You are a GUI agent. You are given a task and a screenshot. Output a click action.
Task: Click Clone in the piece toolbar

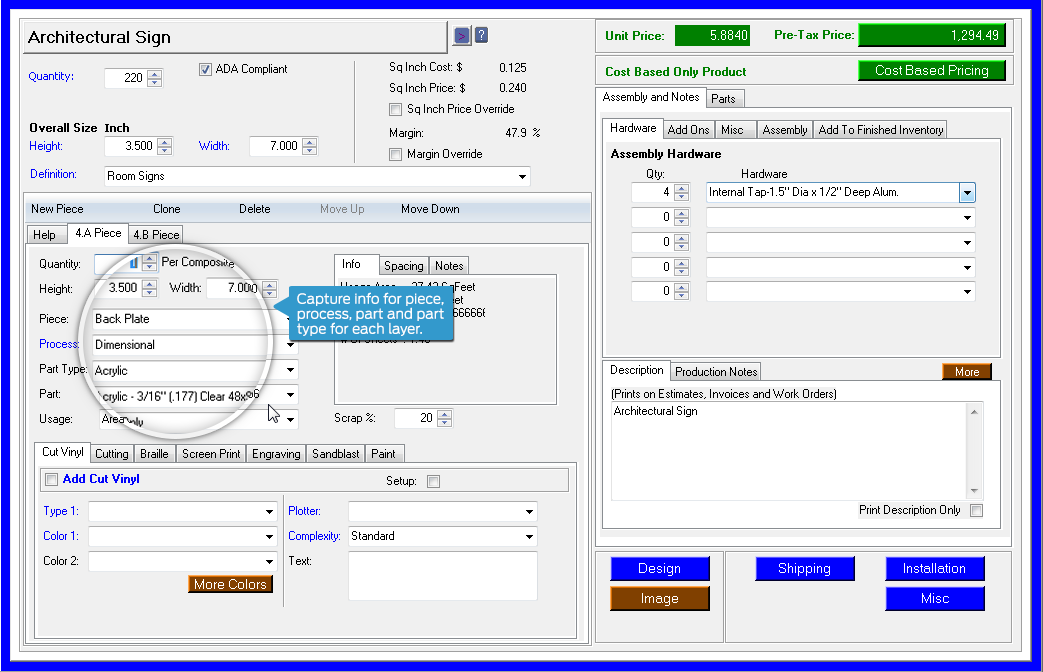(x=166, y=209)
